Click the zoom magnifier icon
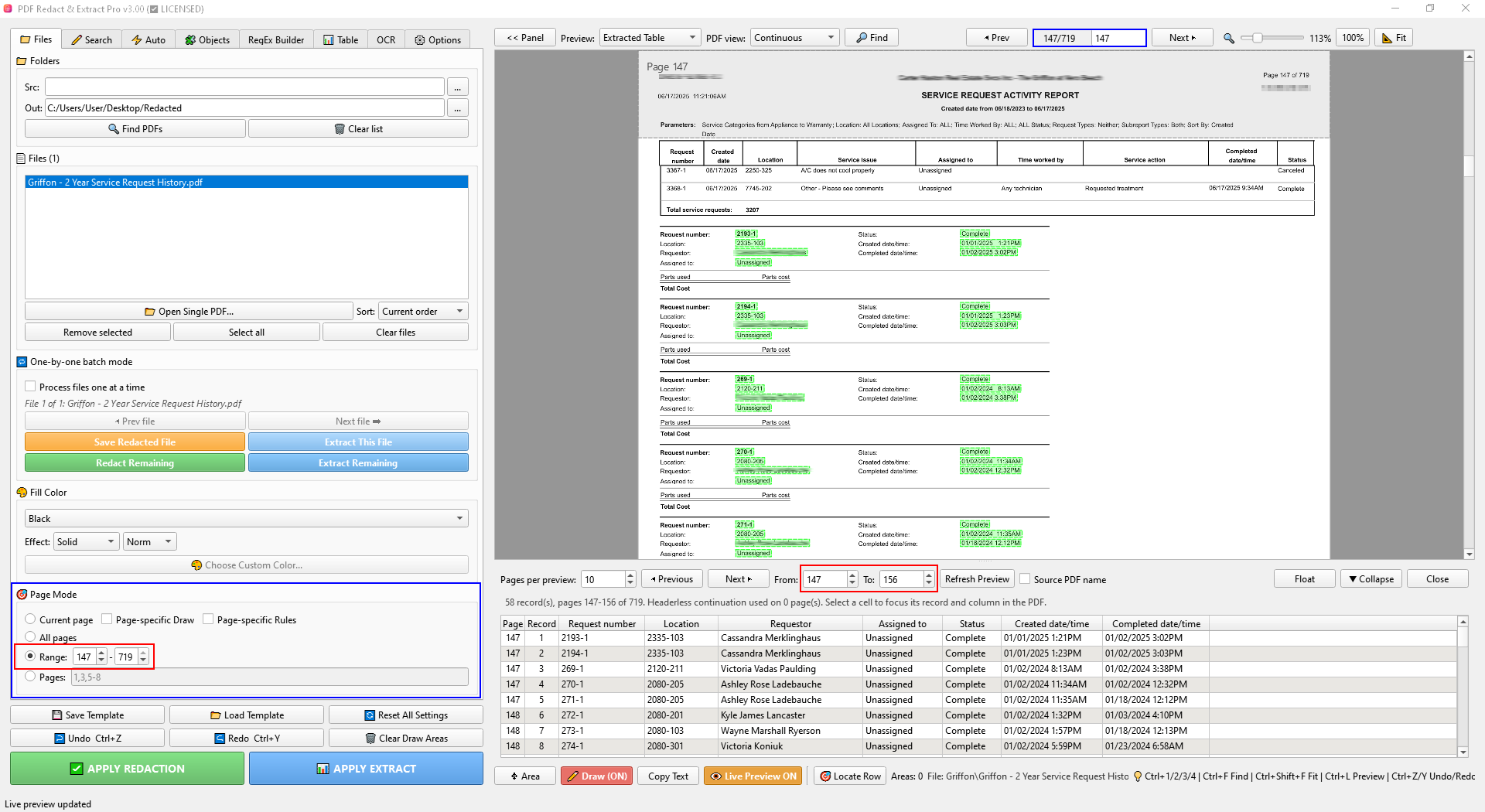This screenshot has width=1485, height=812. tap(1229, 38)
